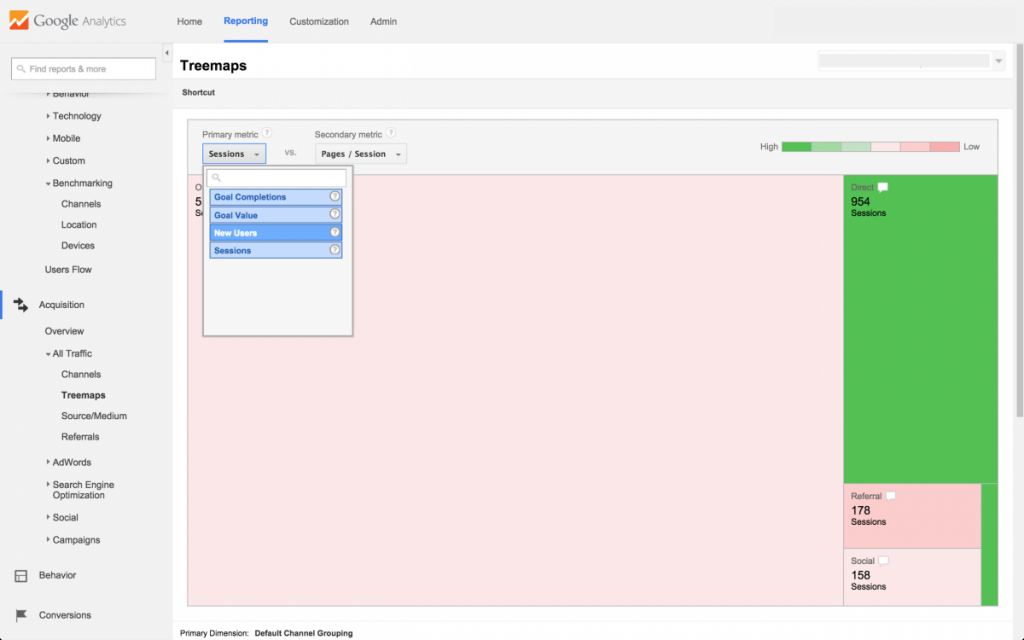Image resolution: width=1024 pixels, height=640 pixels.
Task: Click the Behavior section layout icon
Action: click(x=21, y=575)
